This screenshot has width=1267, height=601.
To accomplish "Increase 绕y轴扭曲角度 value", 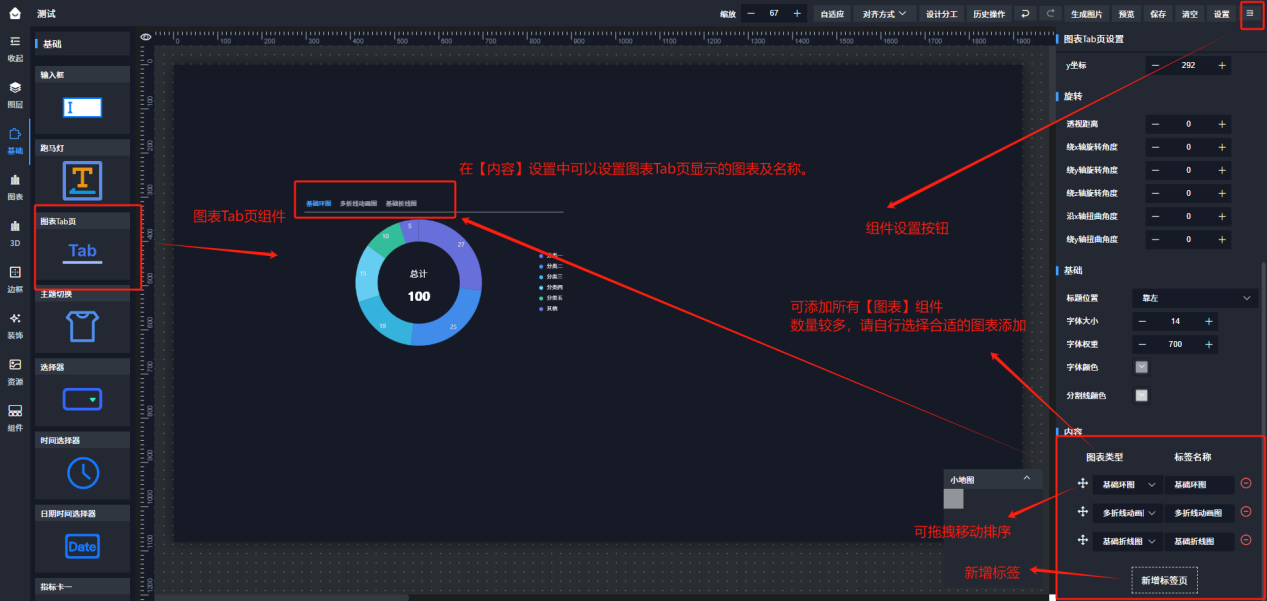I will pyautogui.click(x=1222, y=239).
